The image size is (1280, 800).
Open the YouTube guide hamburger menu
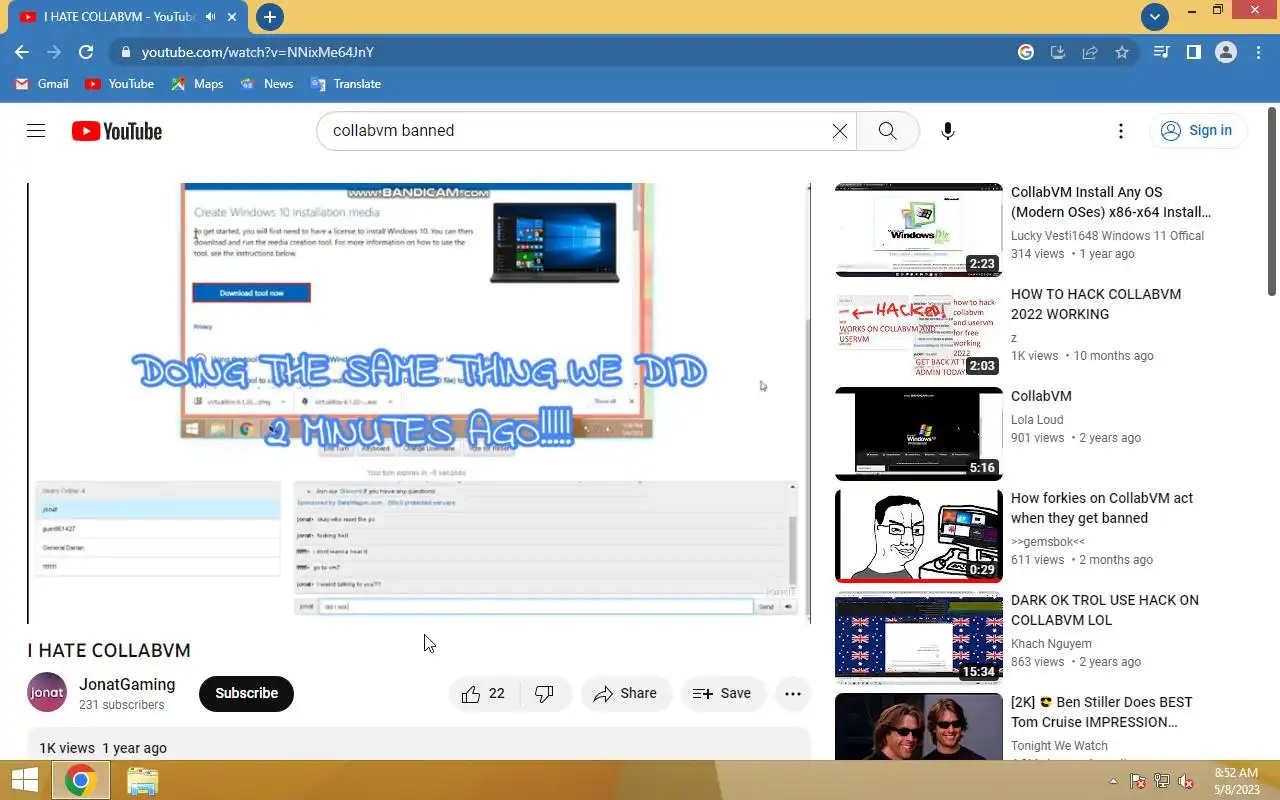tap(36, 131)
